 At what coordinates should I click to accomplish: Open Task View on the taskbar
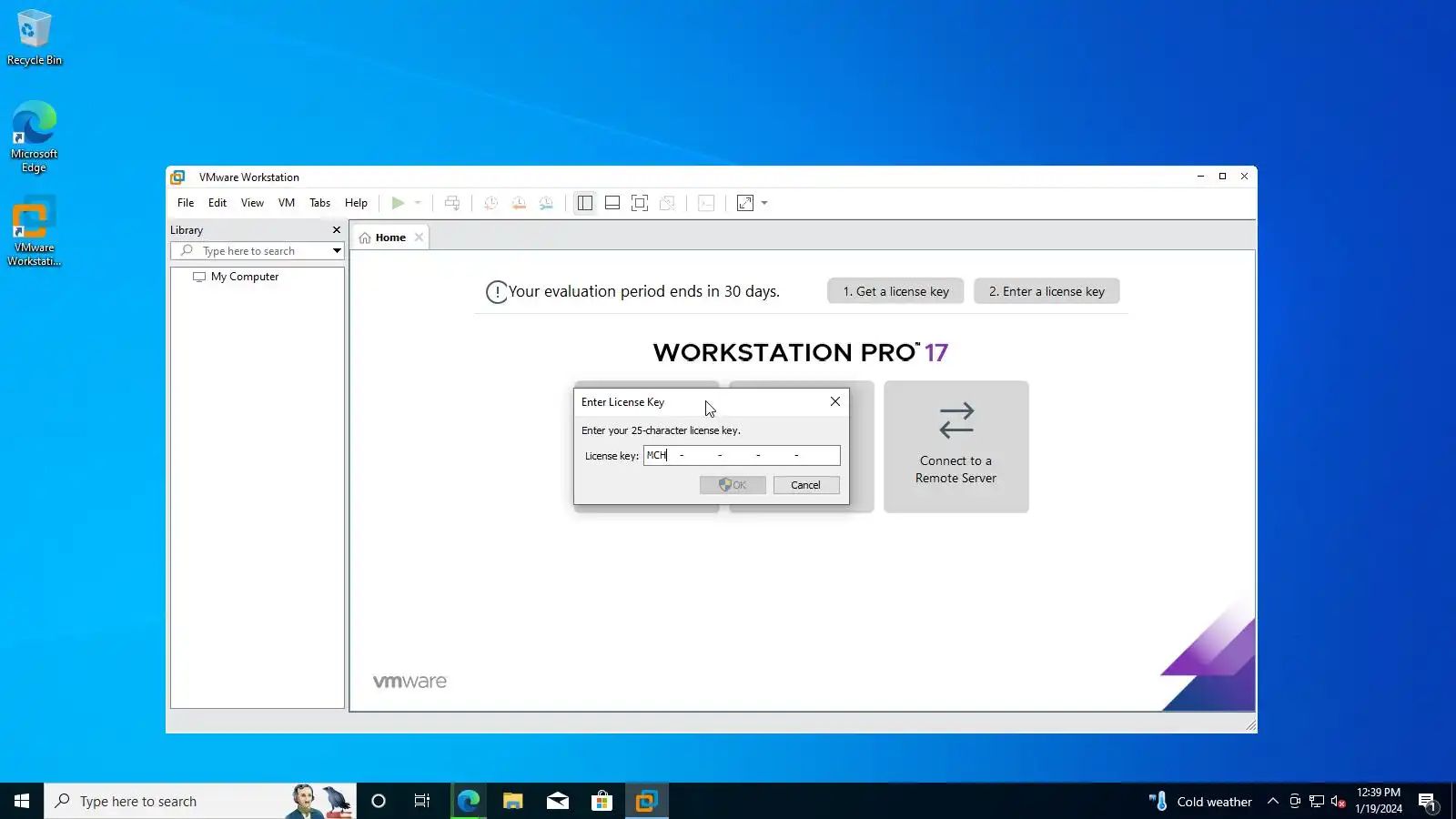coord(422,801)
